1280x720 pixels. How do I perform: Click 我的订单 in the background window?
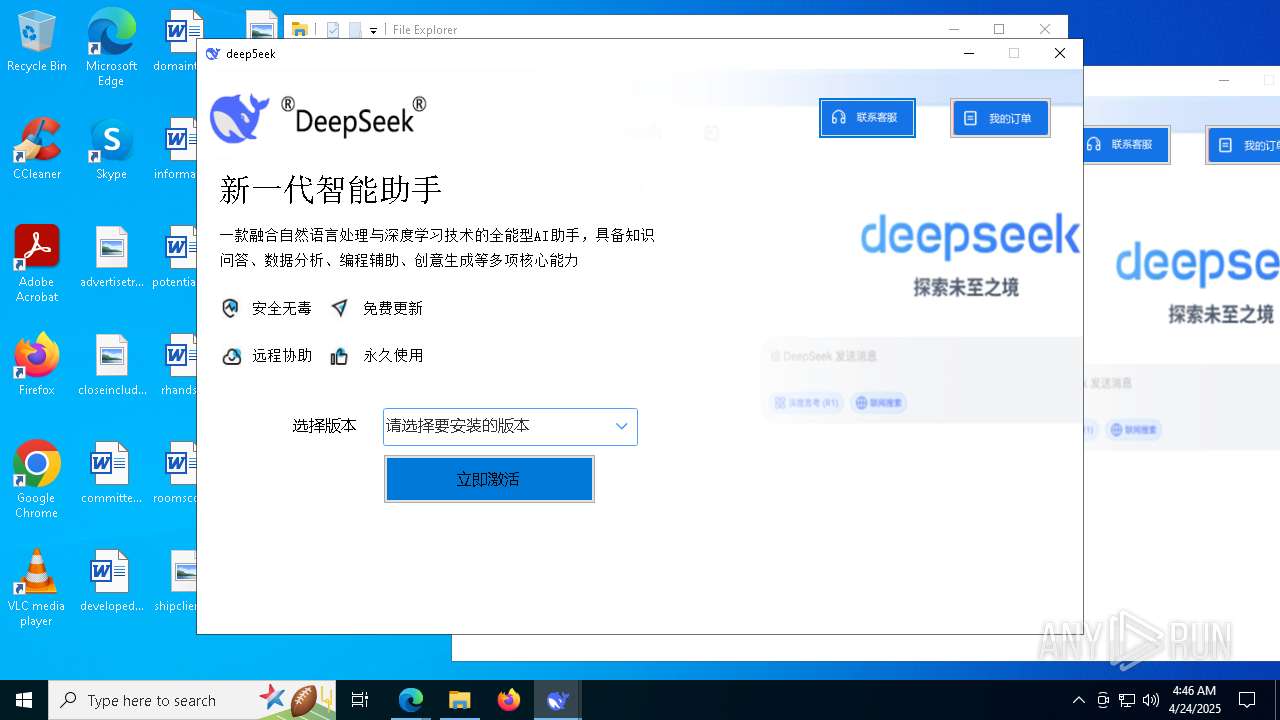[x=1243, y=145]
